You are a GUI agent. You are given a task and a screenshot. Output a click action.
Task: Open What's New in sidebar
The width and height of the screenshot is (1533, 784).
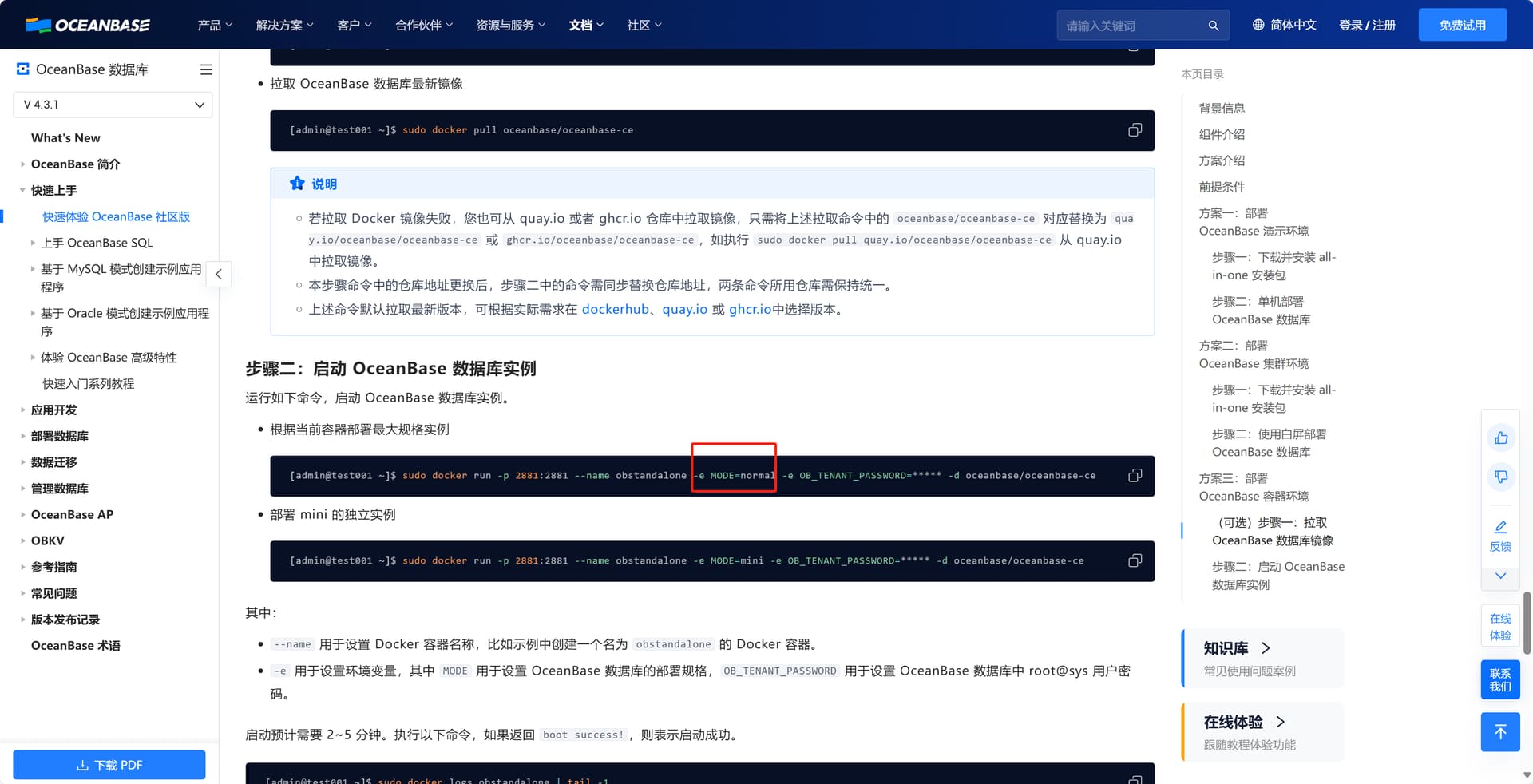[65, 138]
